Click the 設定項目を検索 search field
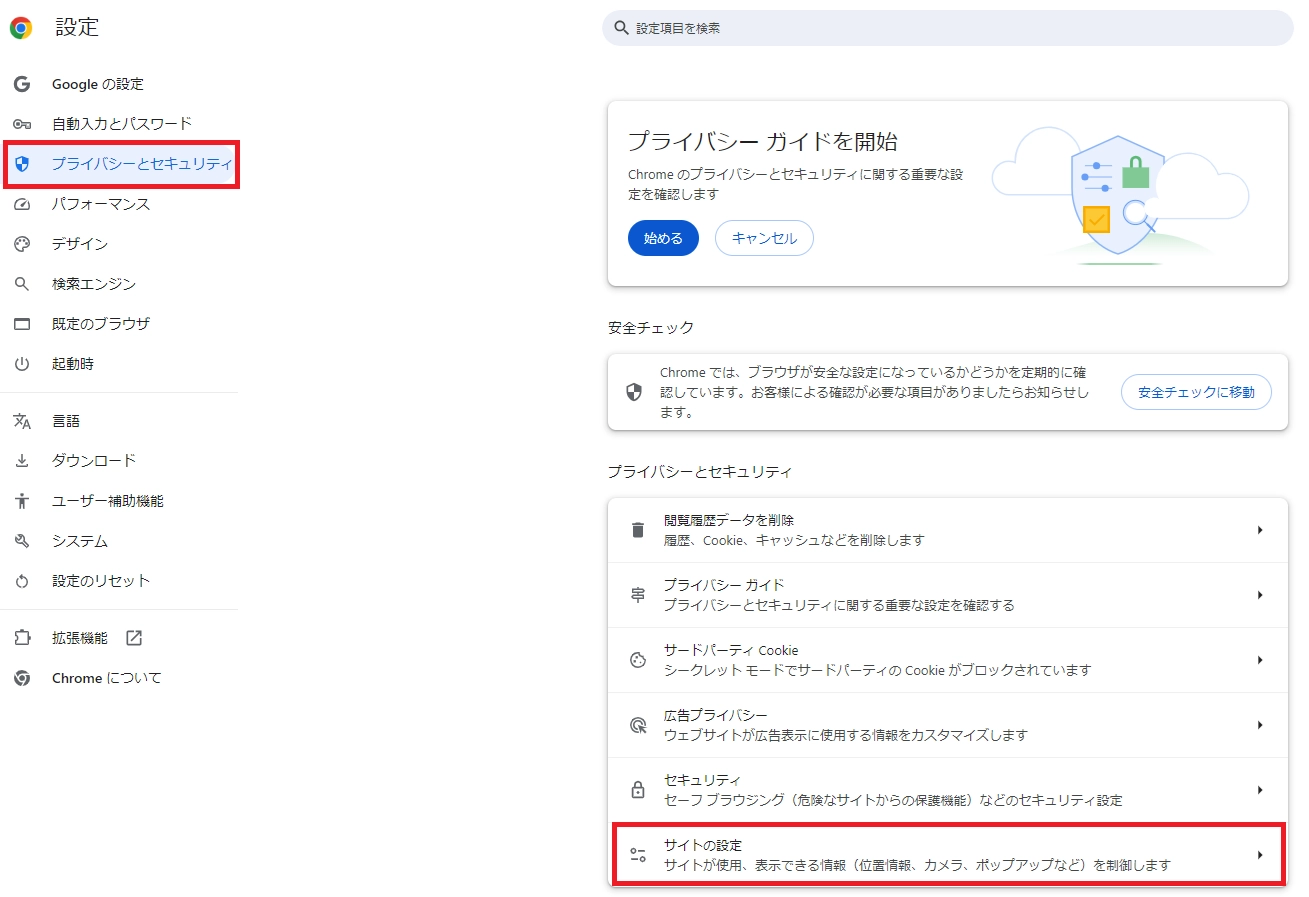Viewport: 1309px width, 897px height. (x=947, y=28)
